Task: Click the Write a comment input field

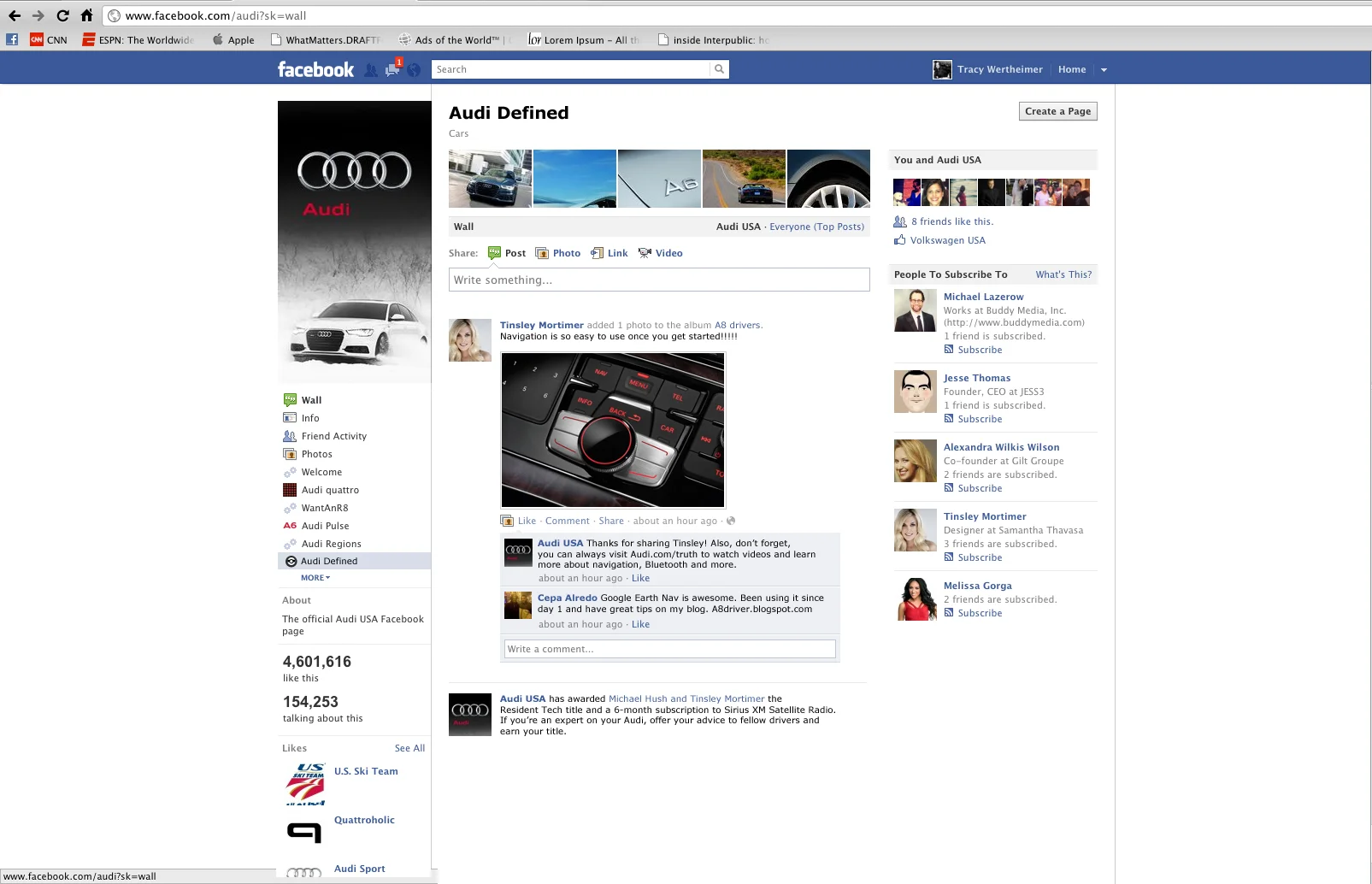Action: point(669,649)
